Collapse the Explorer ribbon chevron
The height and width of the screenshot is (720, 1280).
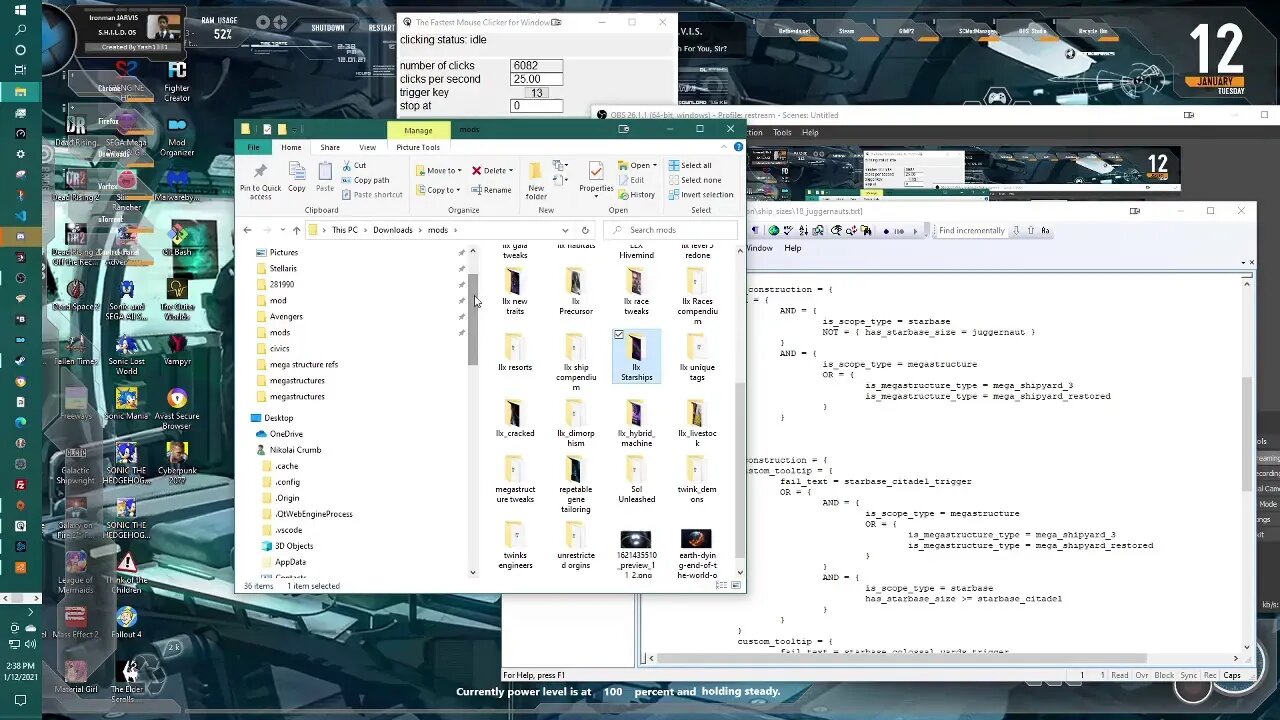726,147
